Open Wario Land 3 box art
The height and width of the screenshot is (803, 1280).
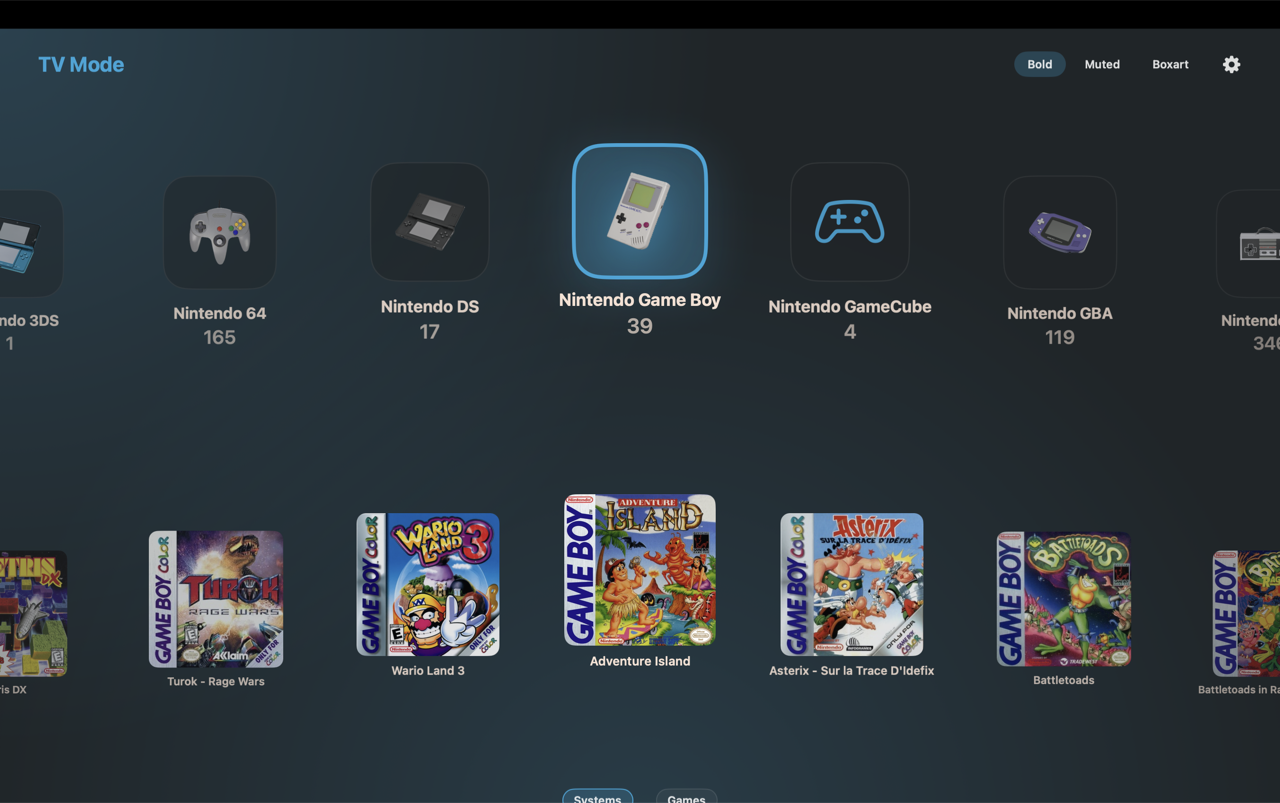coord(428,585)
